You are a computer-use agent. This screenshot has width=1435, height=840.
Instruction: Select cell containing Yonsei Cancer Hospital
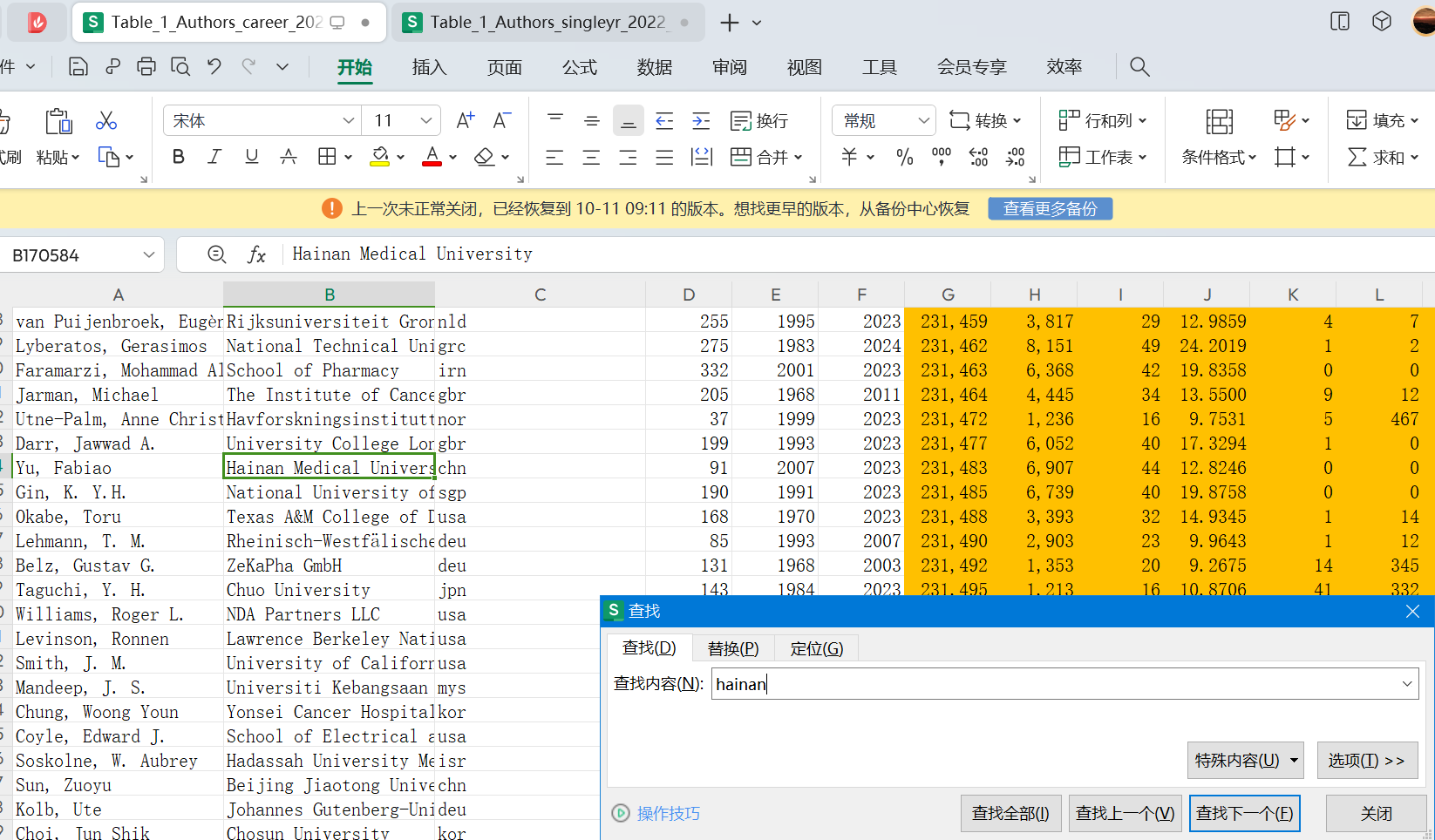click(x=330, y=712)
